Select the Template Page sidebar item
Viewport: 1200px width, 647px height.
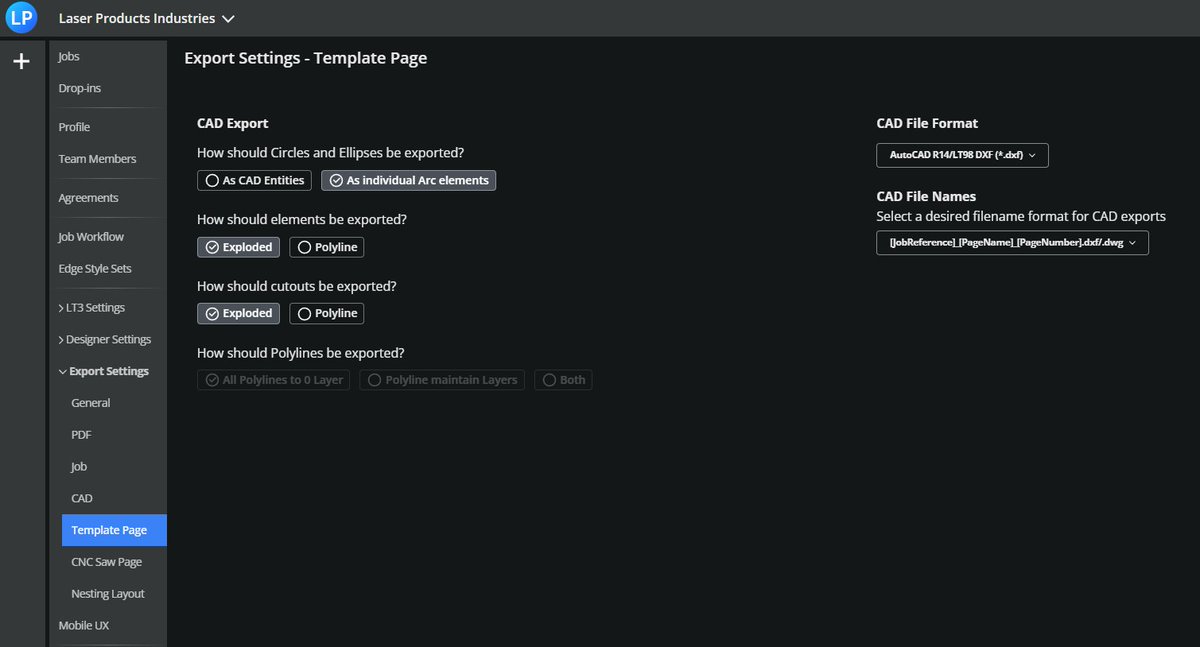click(114, 530)
